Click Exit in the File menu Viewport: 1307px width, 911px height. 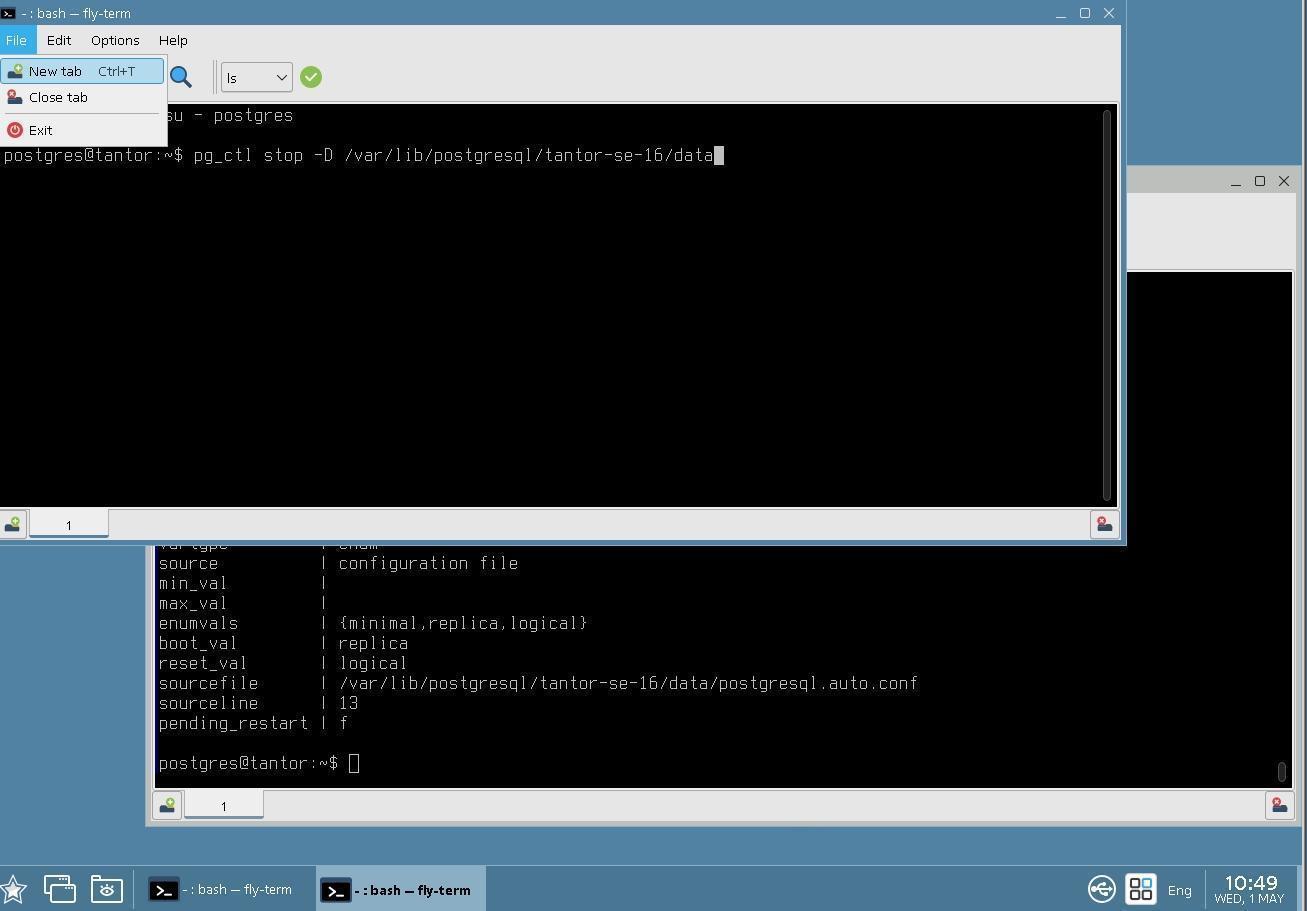click(40, 130)
